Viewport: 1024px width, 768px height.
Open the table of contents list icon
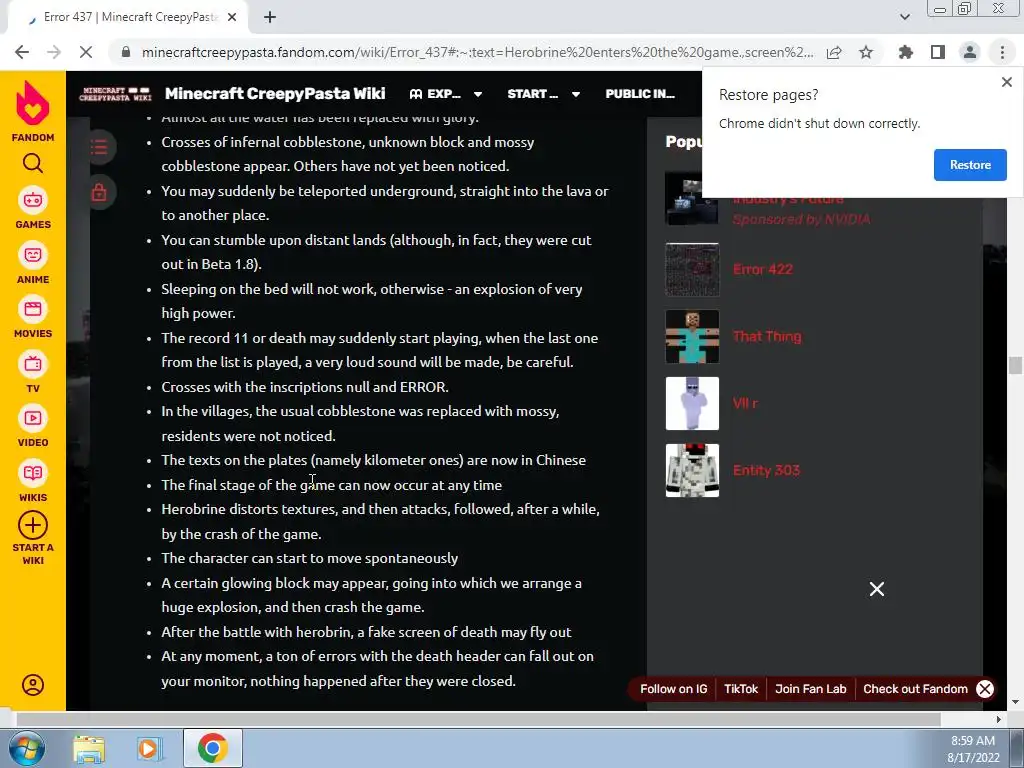pos(99,147)
